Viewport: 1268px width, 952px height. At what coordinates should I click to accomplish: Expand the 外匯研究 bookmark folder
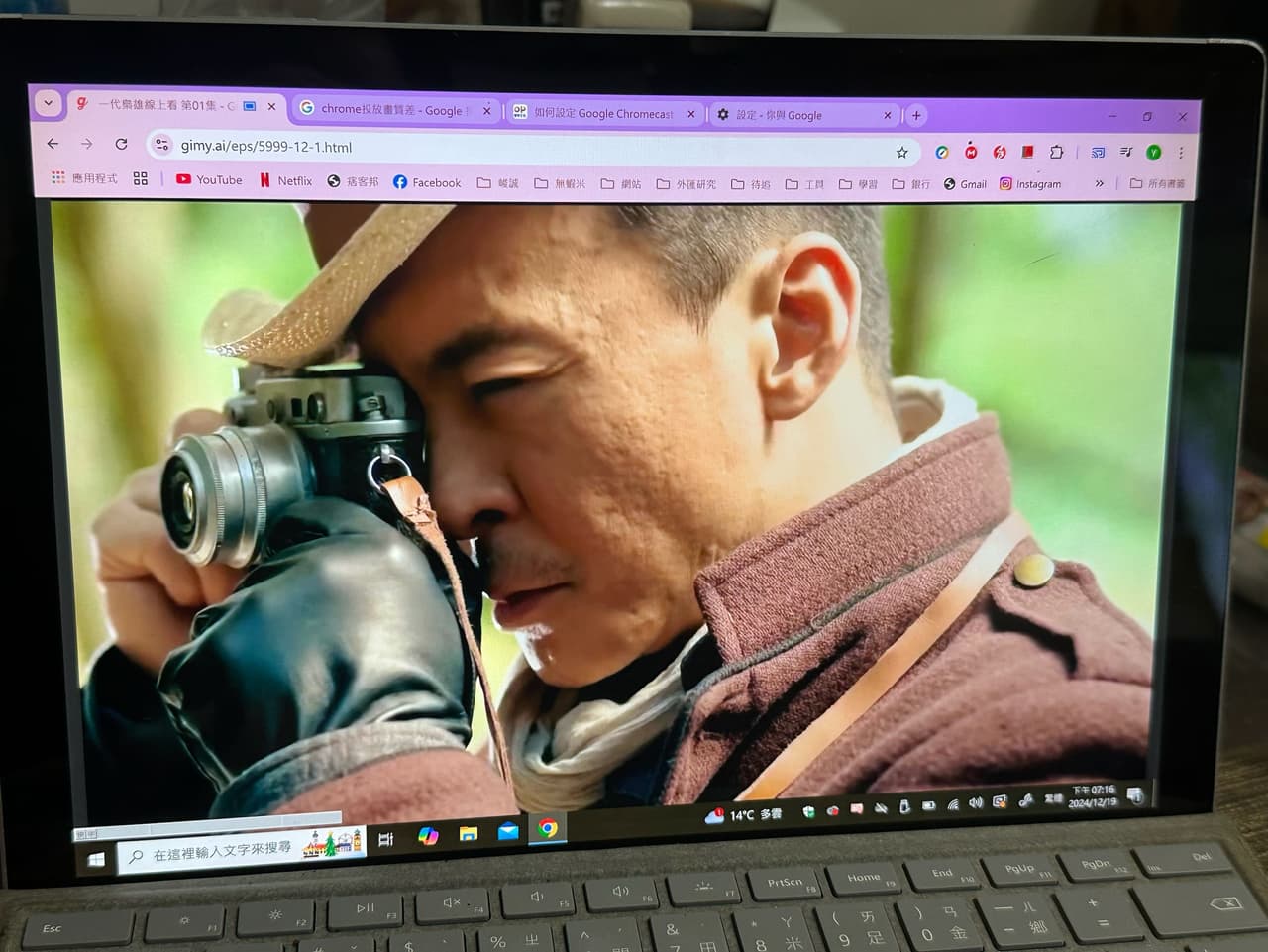tap(687, 184)
